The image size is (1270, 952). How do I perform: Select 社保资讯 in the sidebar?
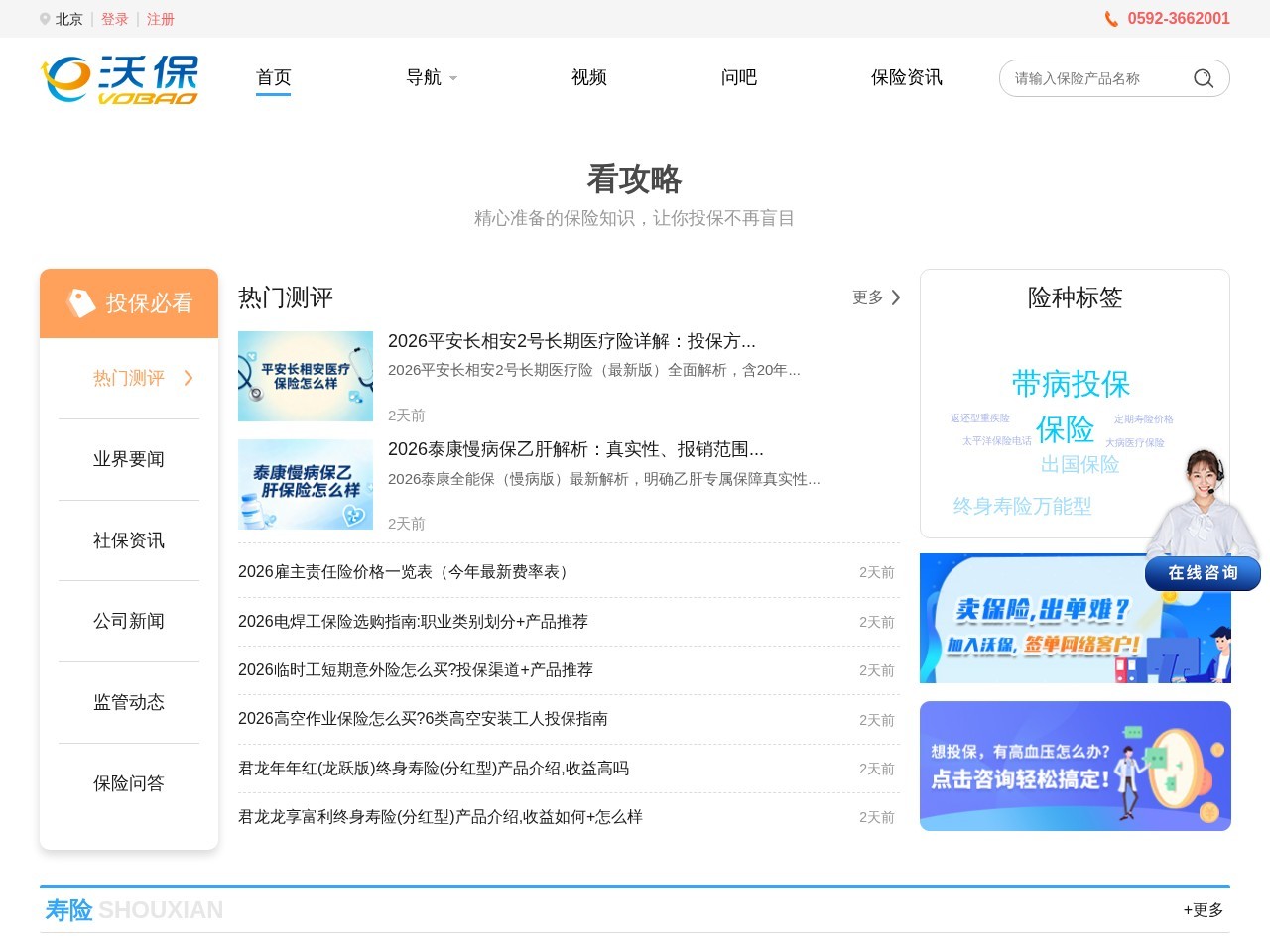[x=128, y=540]
